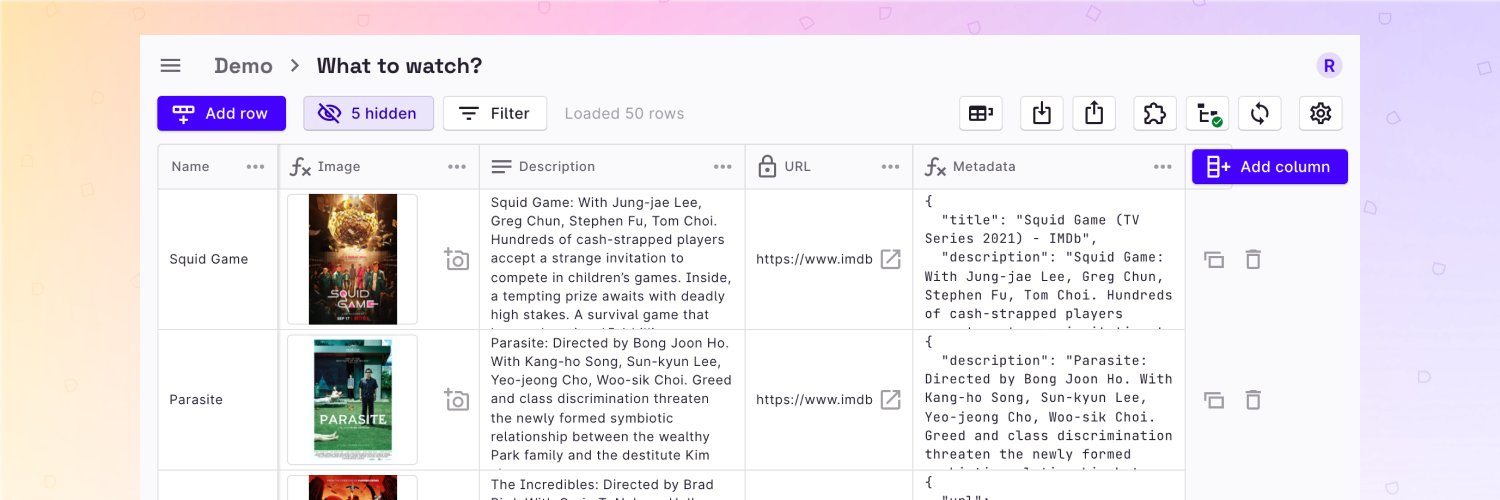
Task: Open table settings gear icon
Action: 1321,113
